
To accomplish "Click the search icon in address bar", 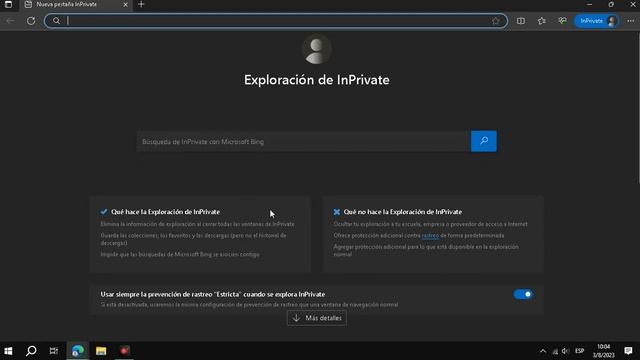I will pyautogui.click(x=56, y=21).
